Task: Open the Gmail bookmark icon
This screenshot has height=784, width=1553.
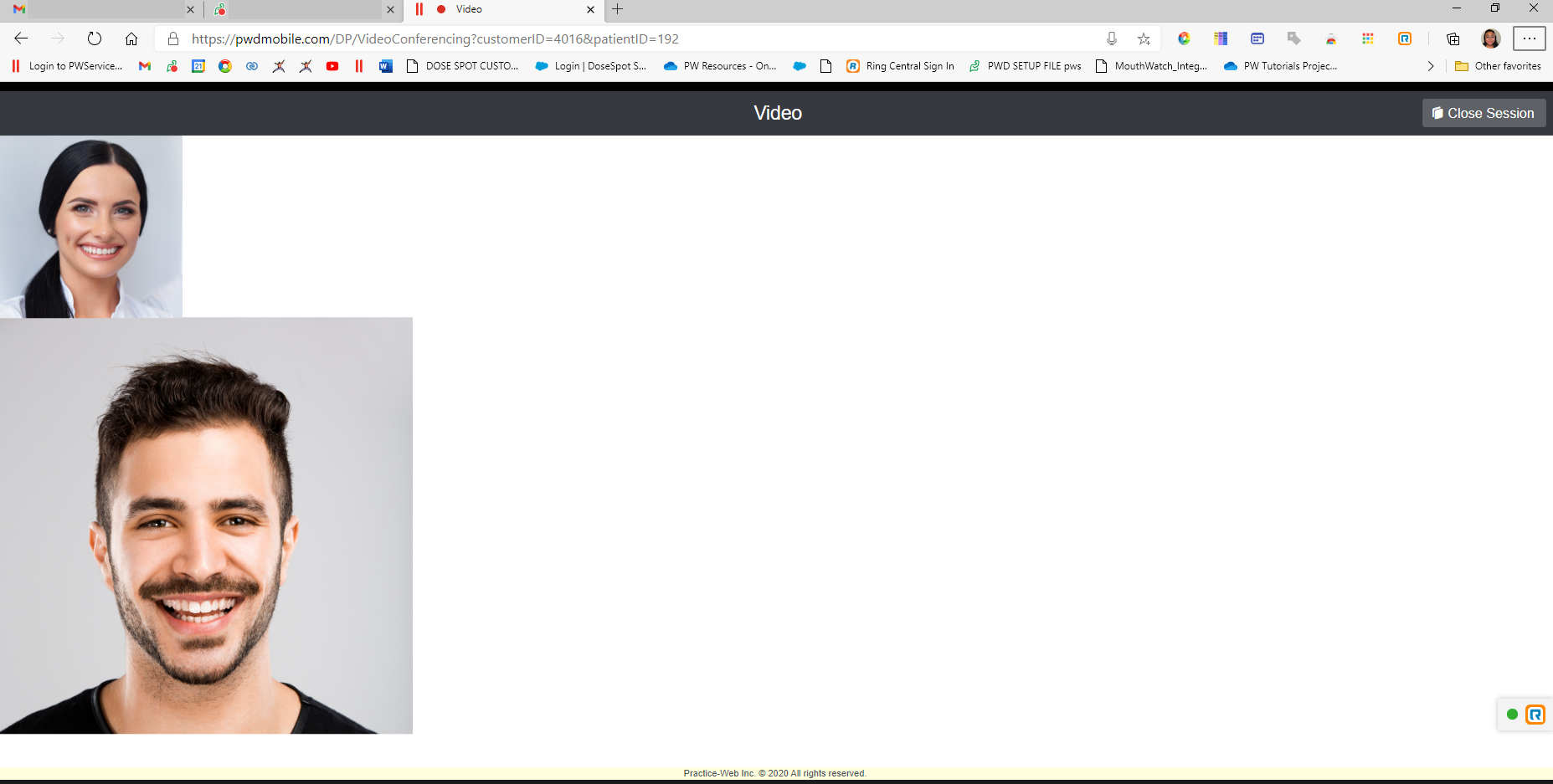Action: pyautogui.click(x=145, y=66)
